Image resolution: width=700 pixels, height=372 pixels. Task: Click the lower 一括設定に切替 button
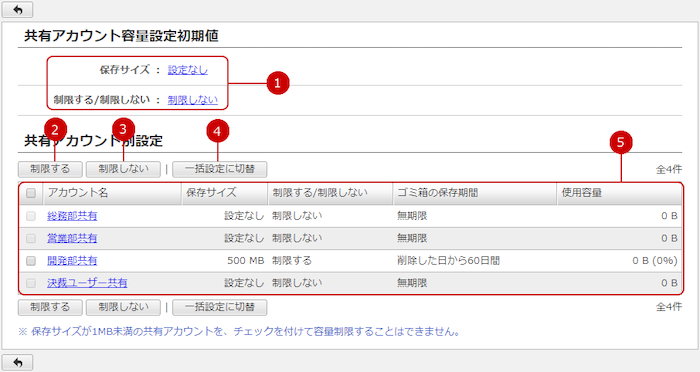tap(220, 307)
